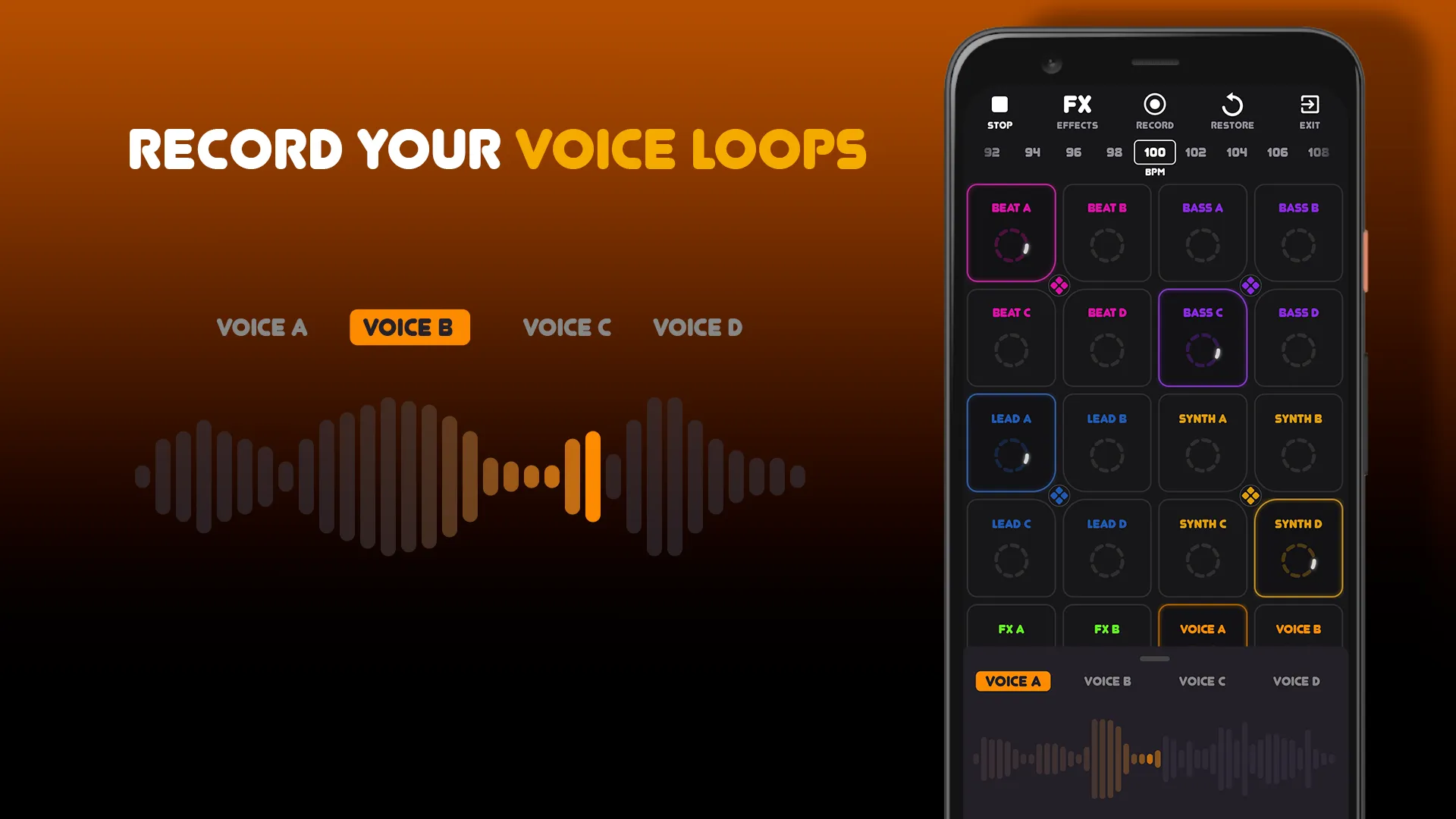Switch to VOICE A tab in lower panel
The width and height of the screenshot is (1456, 819).
click(1013, 681)
